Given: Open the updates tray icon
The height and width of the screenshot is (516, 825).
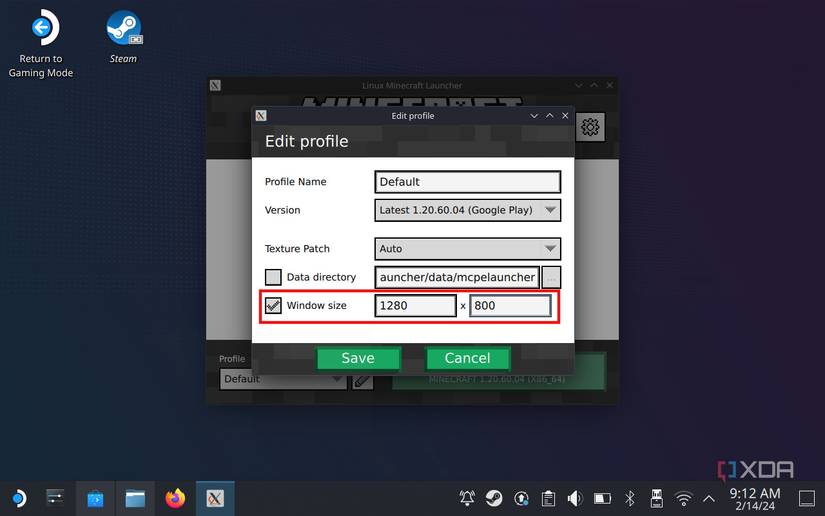Looking at the screenshot, I should coord(521,498).
